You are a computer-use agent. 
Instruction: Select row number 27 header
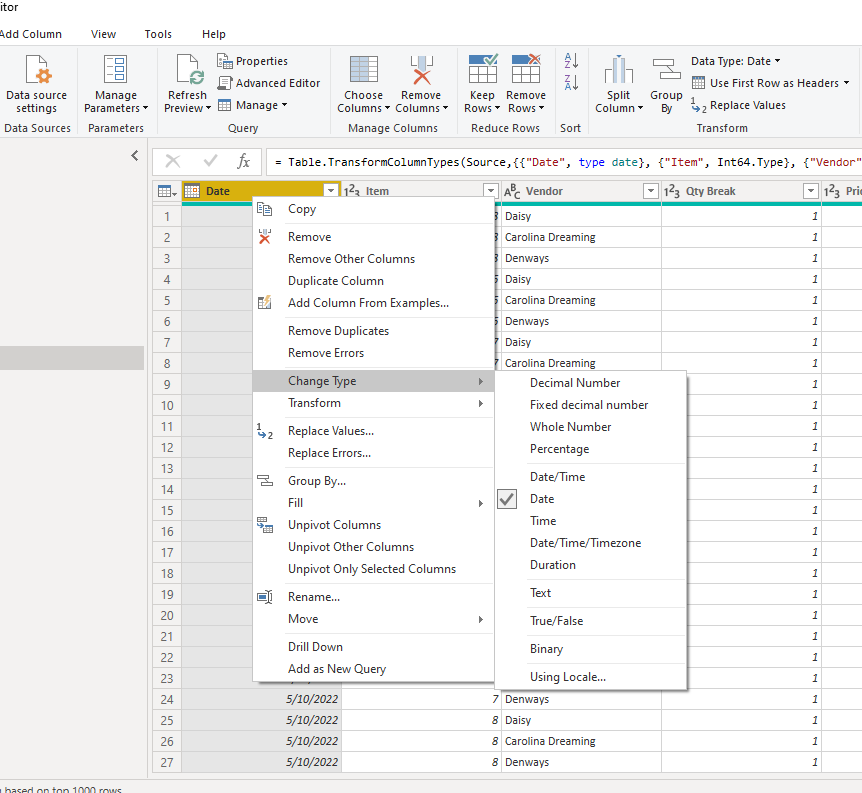click(x=167, y=762)
